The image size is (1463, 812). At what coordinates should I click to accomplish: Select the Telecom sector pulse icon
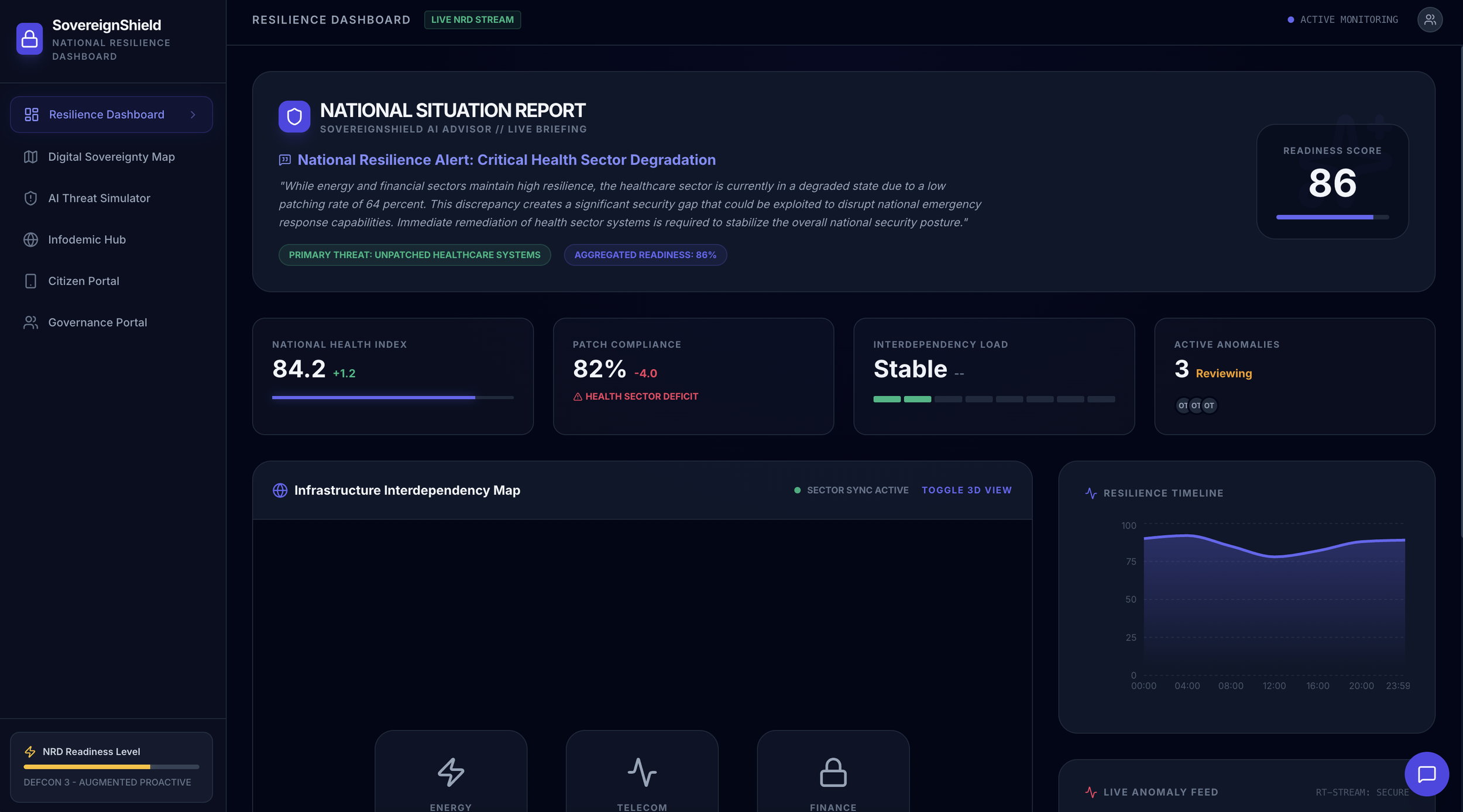pos(642,772)
